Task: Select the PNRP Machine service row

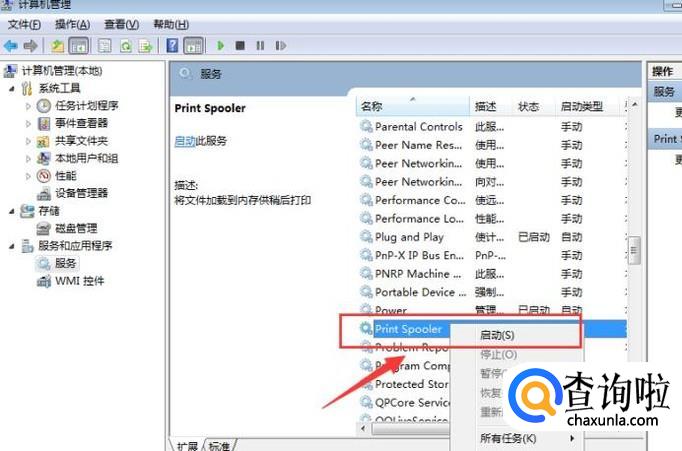Action: pyautogui.click(x=491, y=274)
